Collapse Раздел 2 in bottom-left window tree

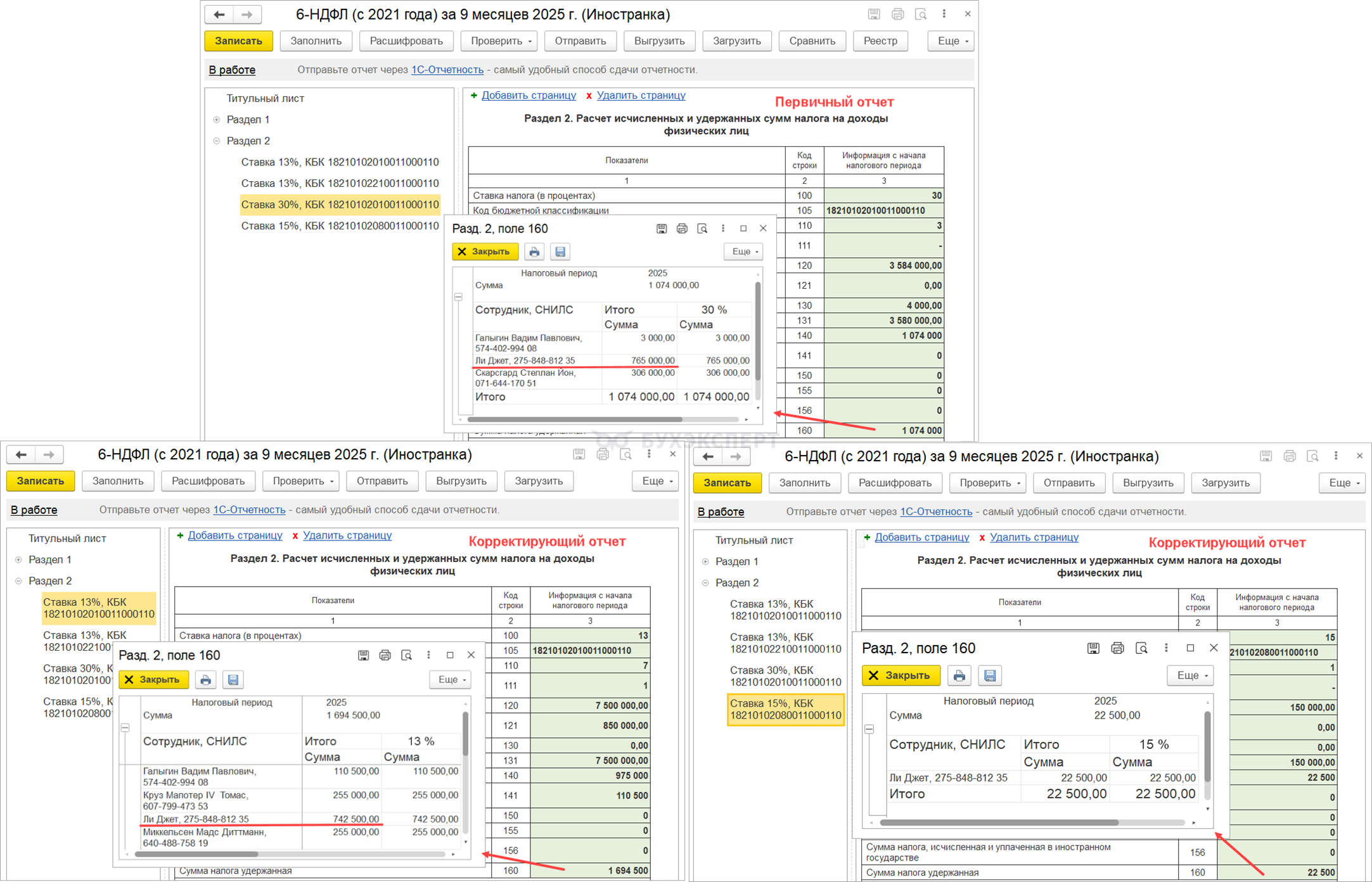pos(18,581)
